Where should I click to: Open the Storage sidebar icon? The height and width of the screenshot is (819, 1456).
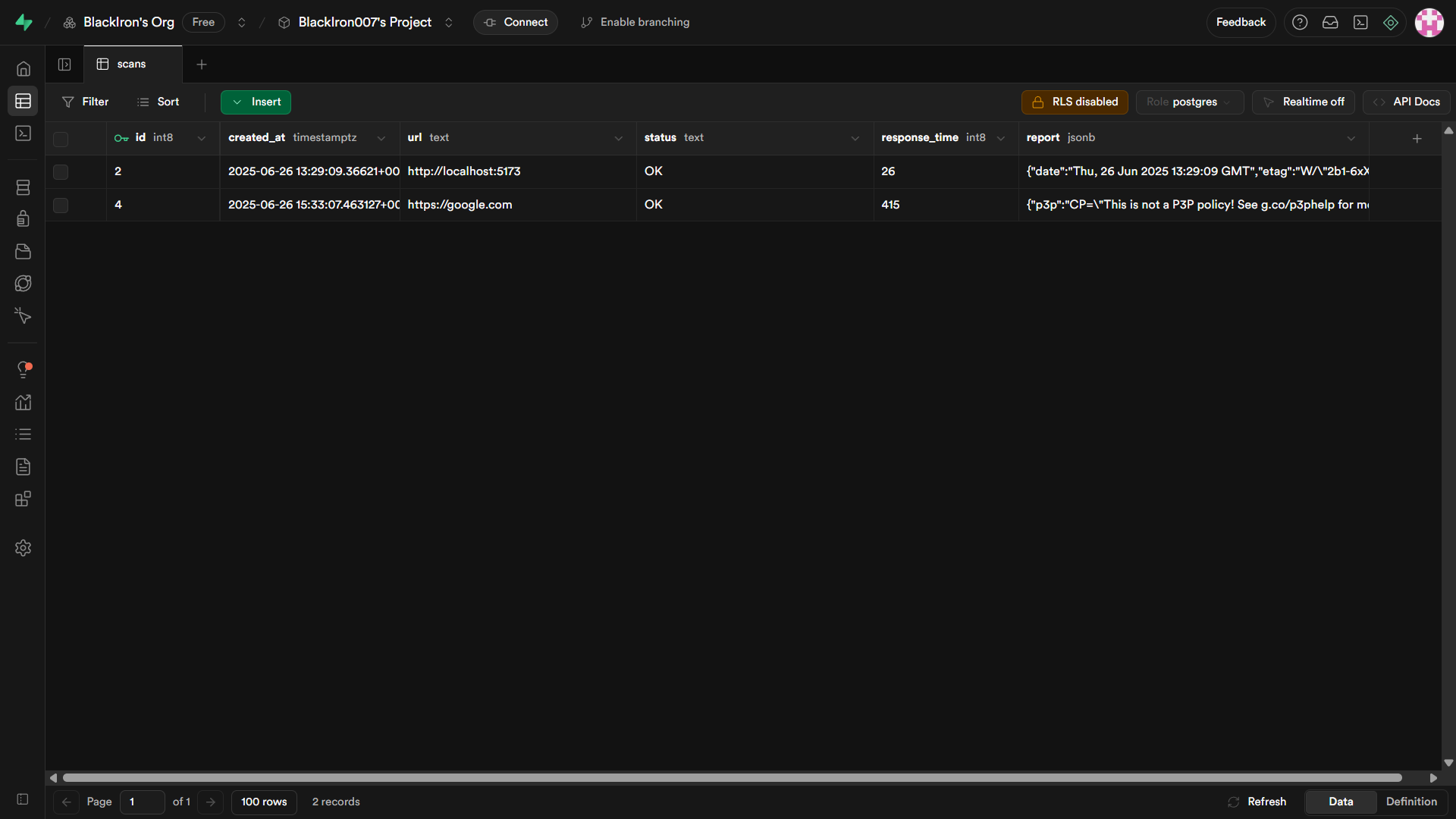coord(24,252)
